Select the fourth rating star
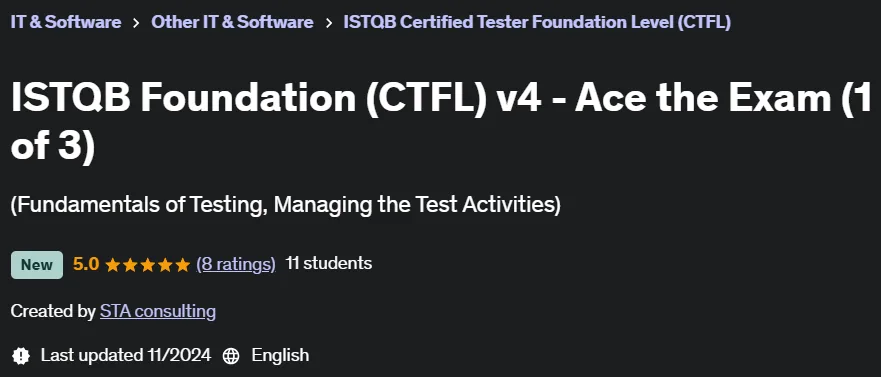 pyautogui.click(x=165, y=265)
